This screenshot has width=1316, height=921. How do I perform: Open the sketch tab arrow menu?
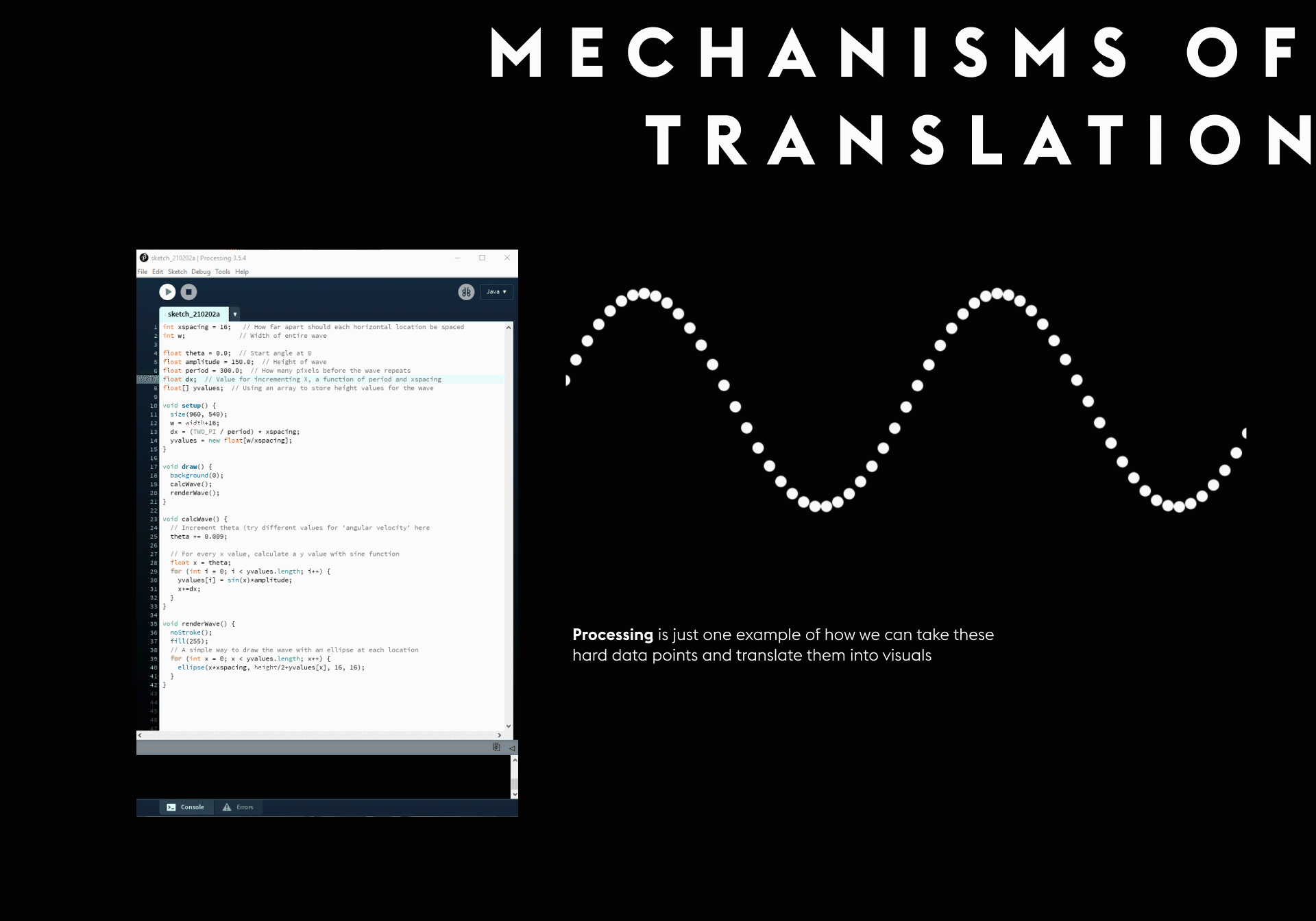(x=234, y=315)
